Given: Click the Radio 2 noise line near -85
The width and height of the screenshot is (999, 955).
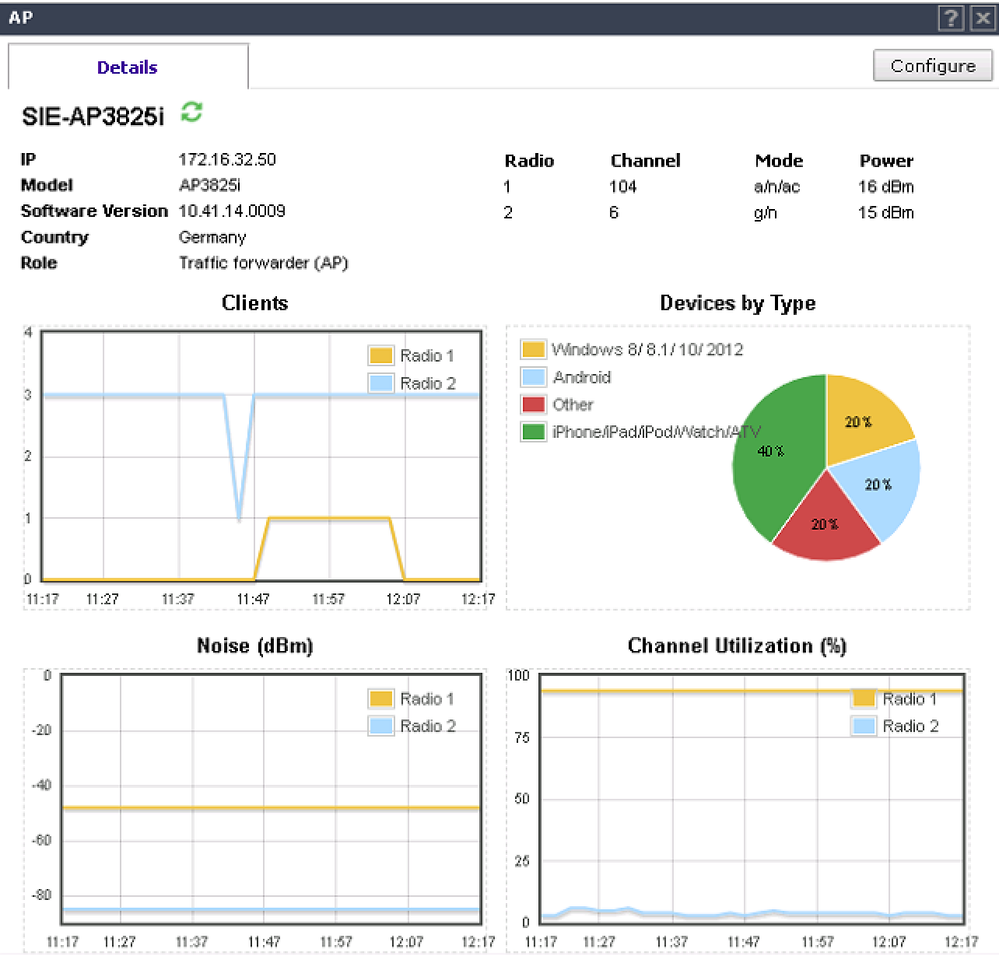Looking at the screenshot, I should (271, 909).
